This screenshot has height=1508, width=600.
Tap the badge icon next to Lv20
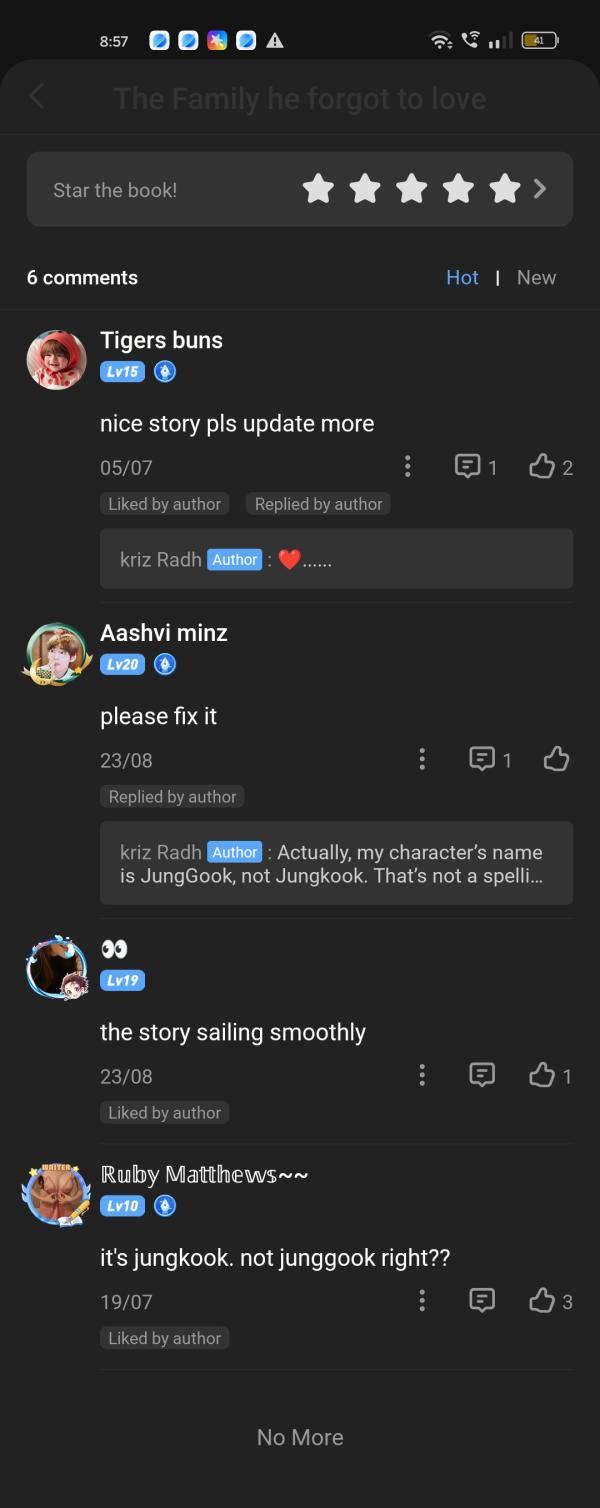tap(165, 664)
